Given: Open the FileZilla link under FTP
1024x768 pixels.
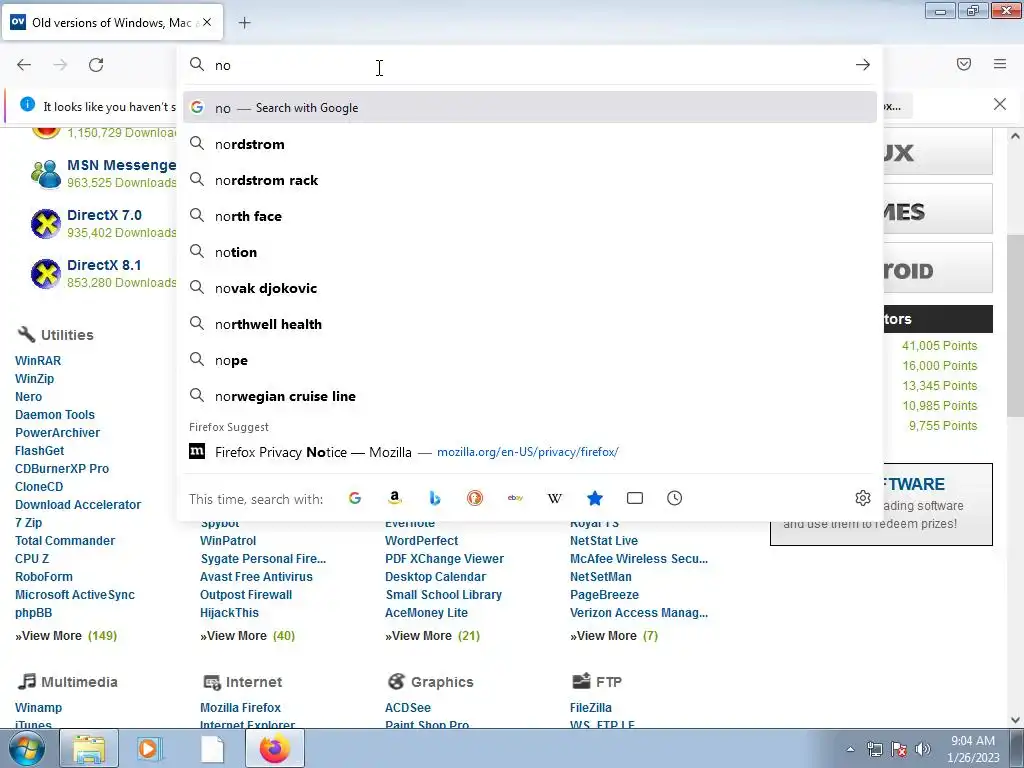Looking at the screenshot, I should coord(590,707).
